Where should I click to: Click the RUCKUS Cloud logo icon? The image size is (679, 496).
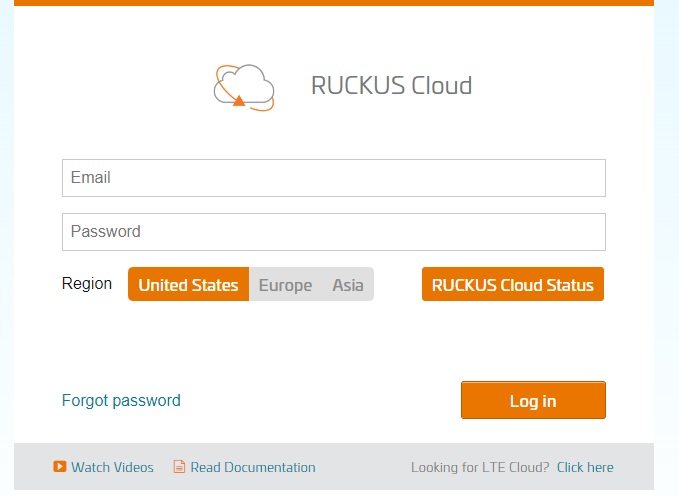point(244,88)
